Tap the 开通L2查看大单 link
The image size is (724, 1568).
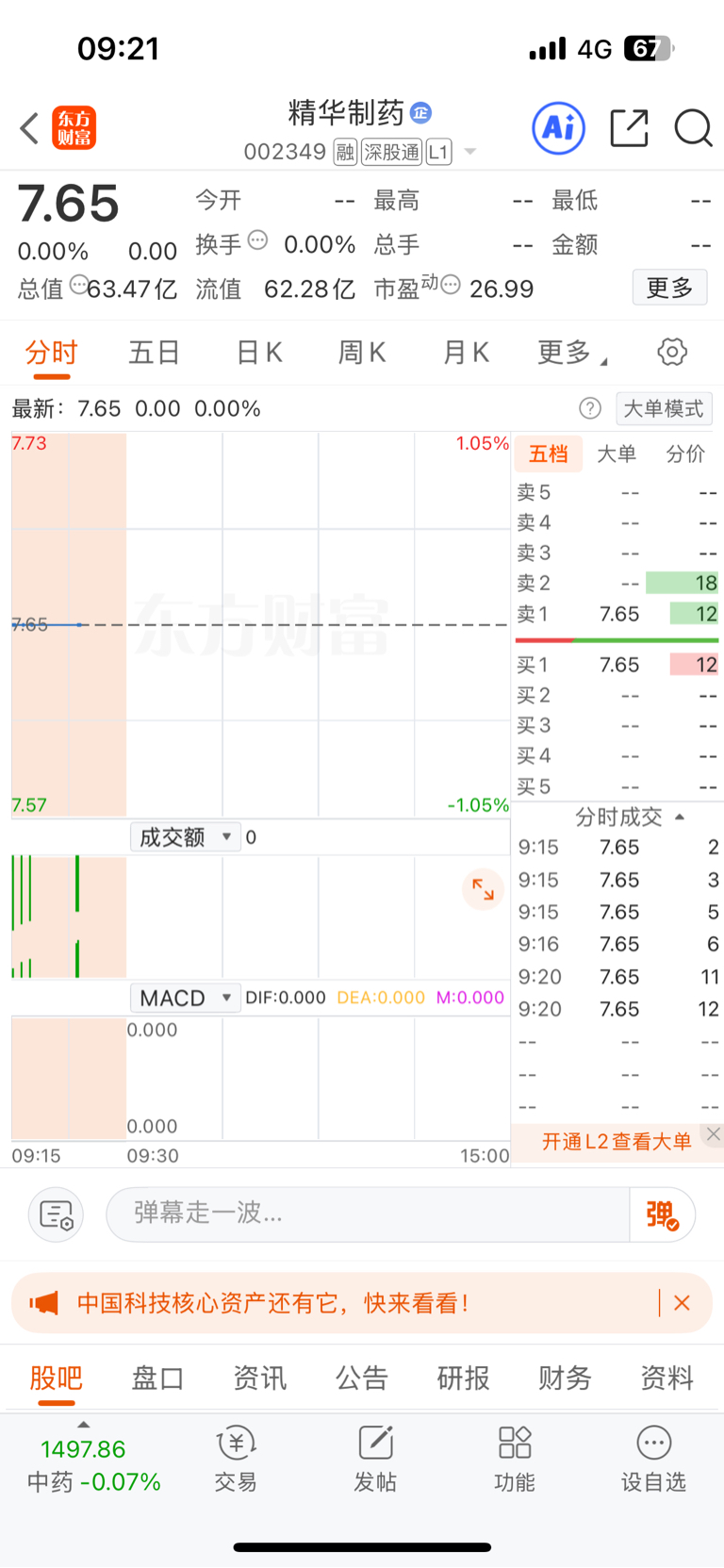[617, 1142]
